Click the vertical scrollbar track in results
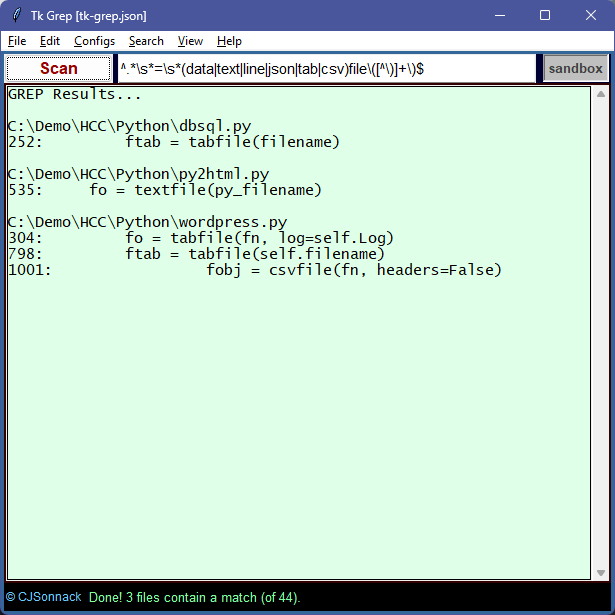The image size is (615, 615). coord(600,330)
